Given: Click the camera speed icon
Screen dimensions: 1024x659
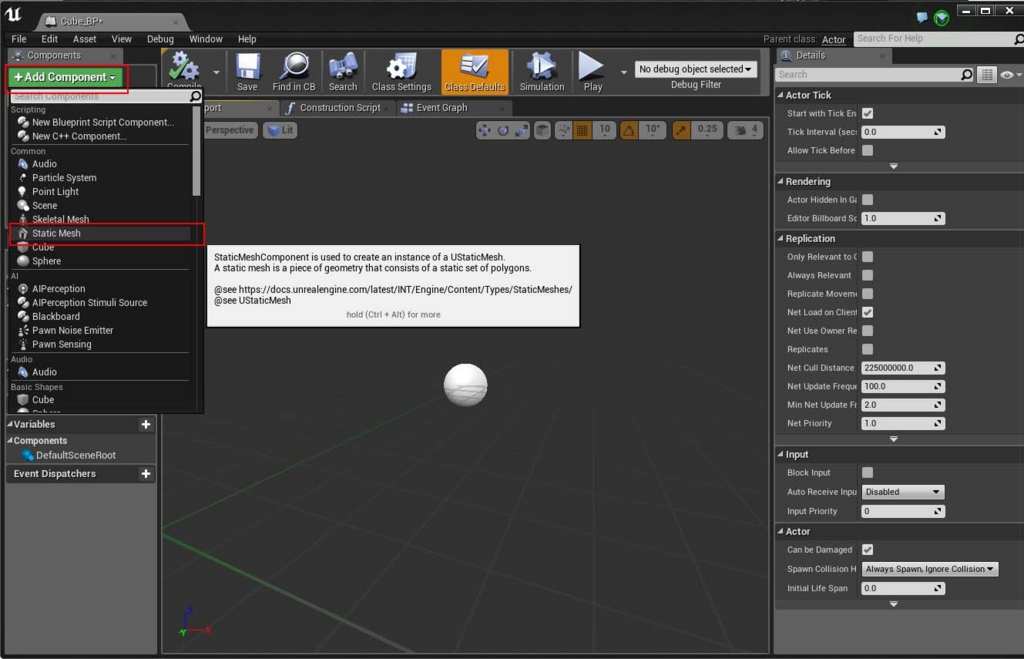Looking at the screenshot, I should point(740,131).
